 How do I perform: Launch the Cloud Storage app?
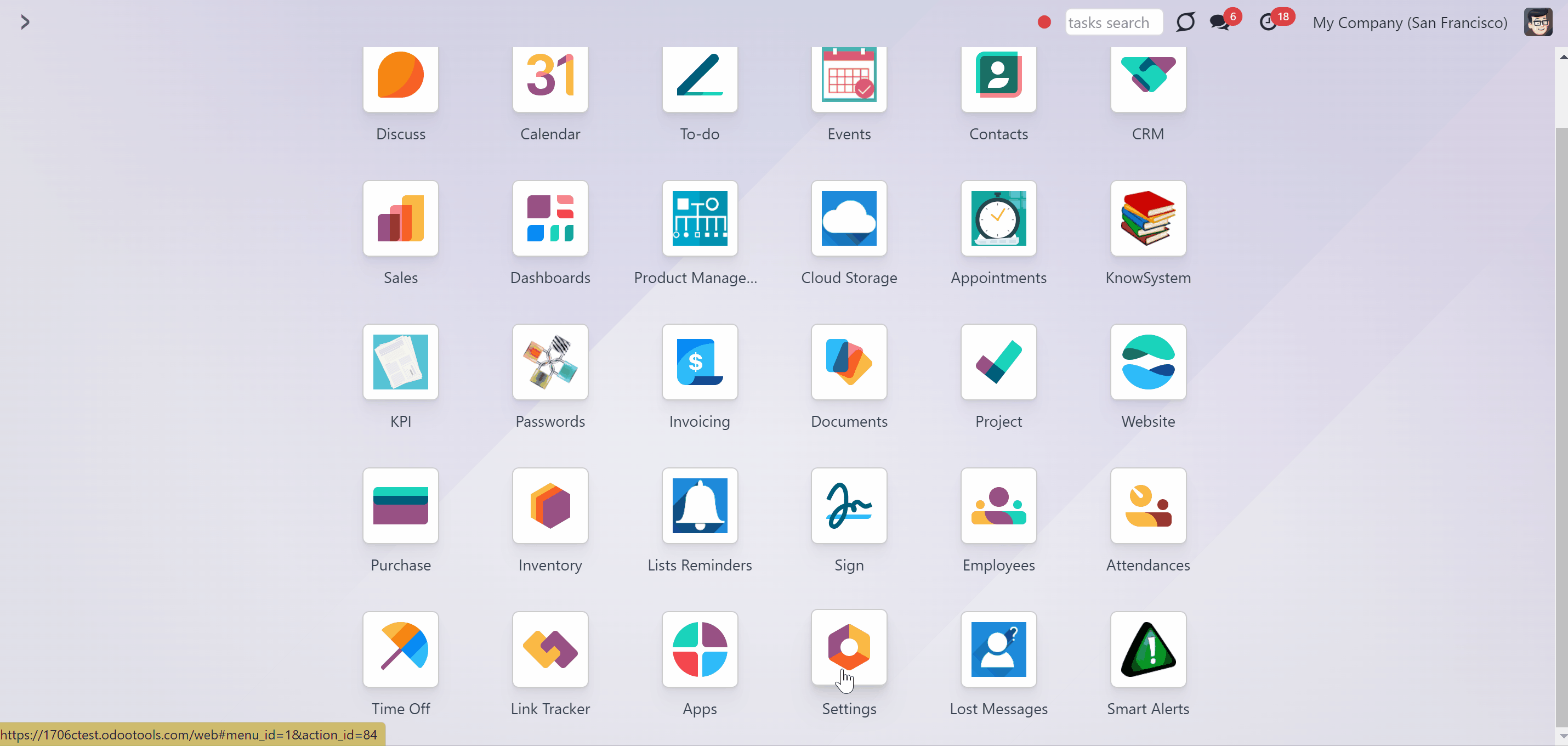click(849, 219)
